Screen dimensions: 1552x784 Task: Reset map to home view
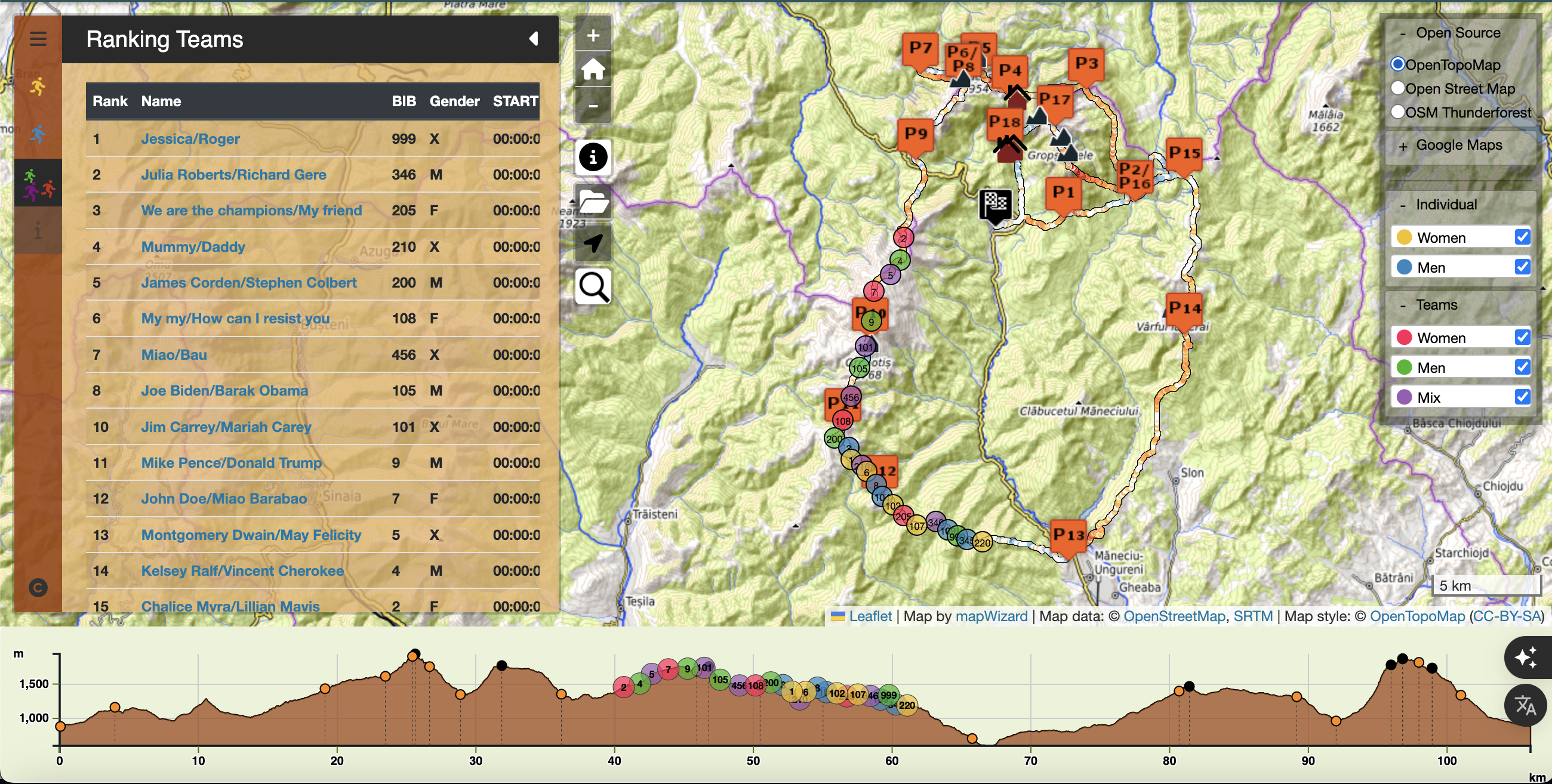(593, 70)
